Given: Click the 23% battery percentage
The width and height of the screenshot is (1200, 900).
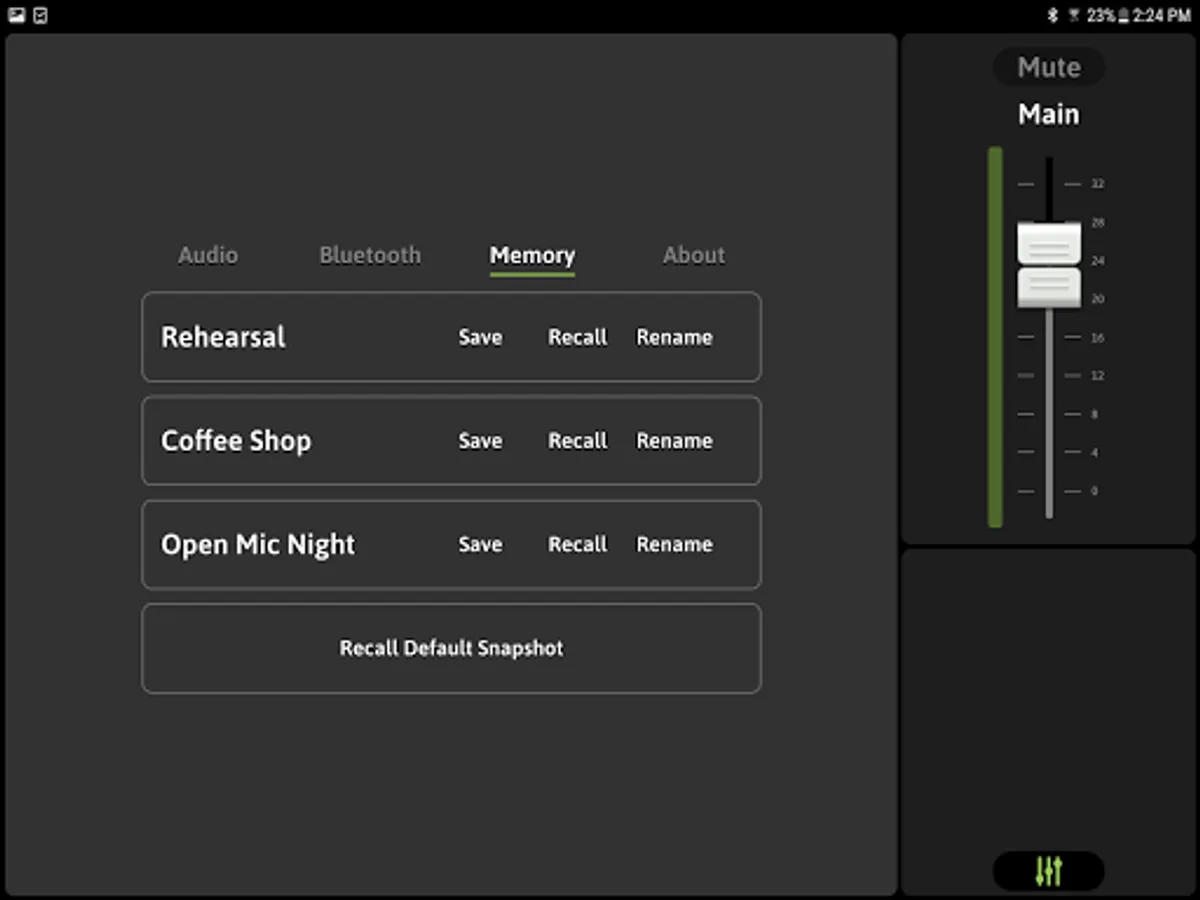Looking at the screenshot, I should [1101, 15].
